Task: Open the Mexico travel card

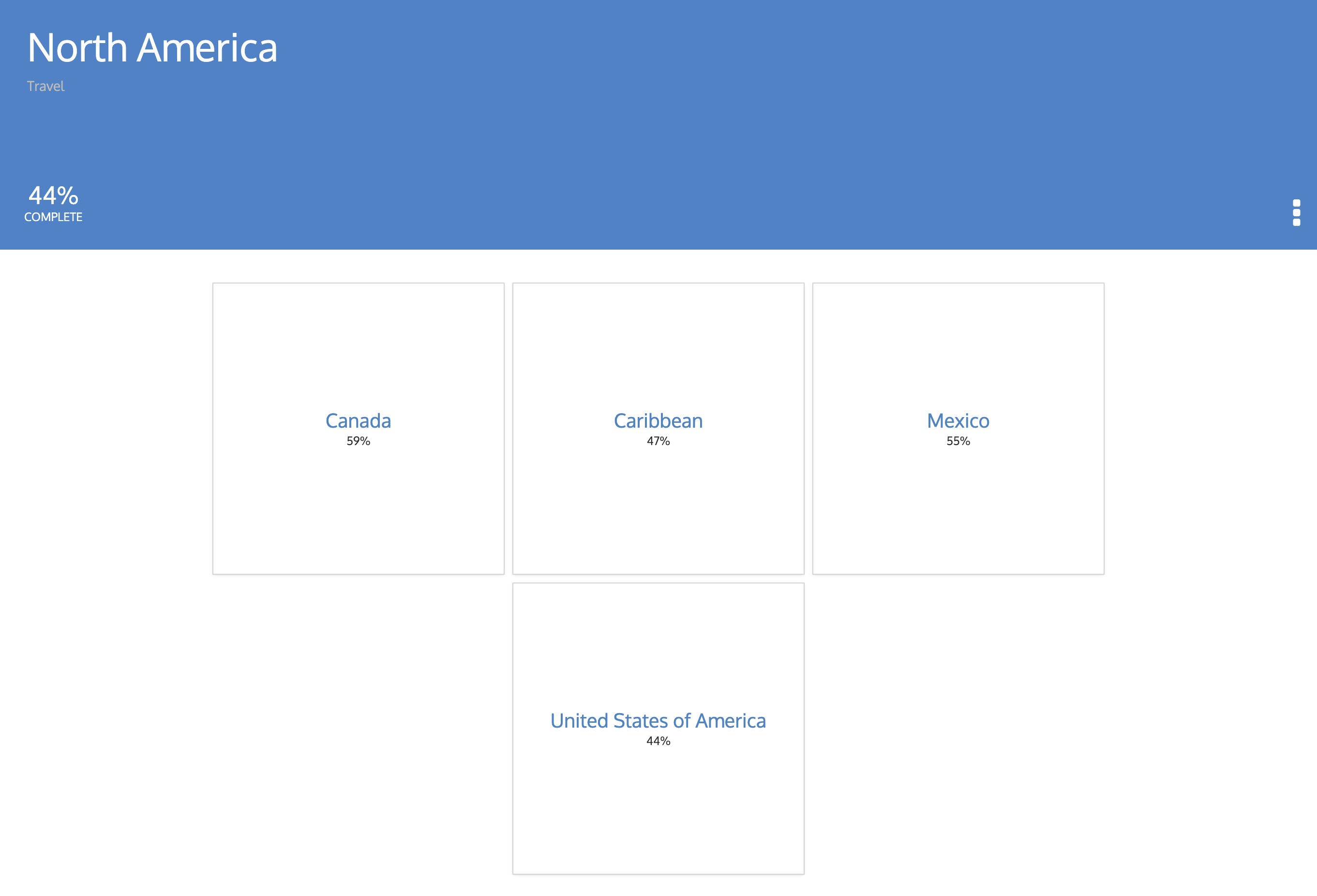Action: (958, 428)
